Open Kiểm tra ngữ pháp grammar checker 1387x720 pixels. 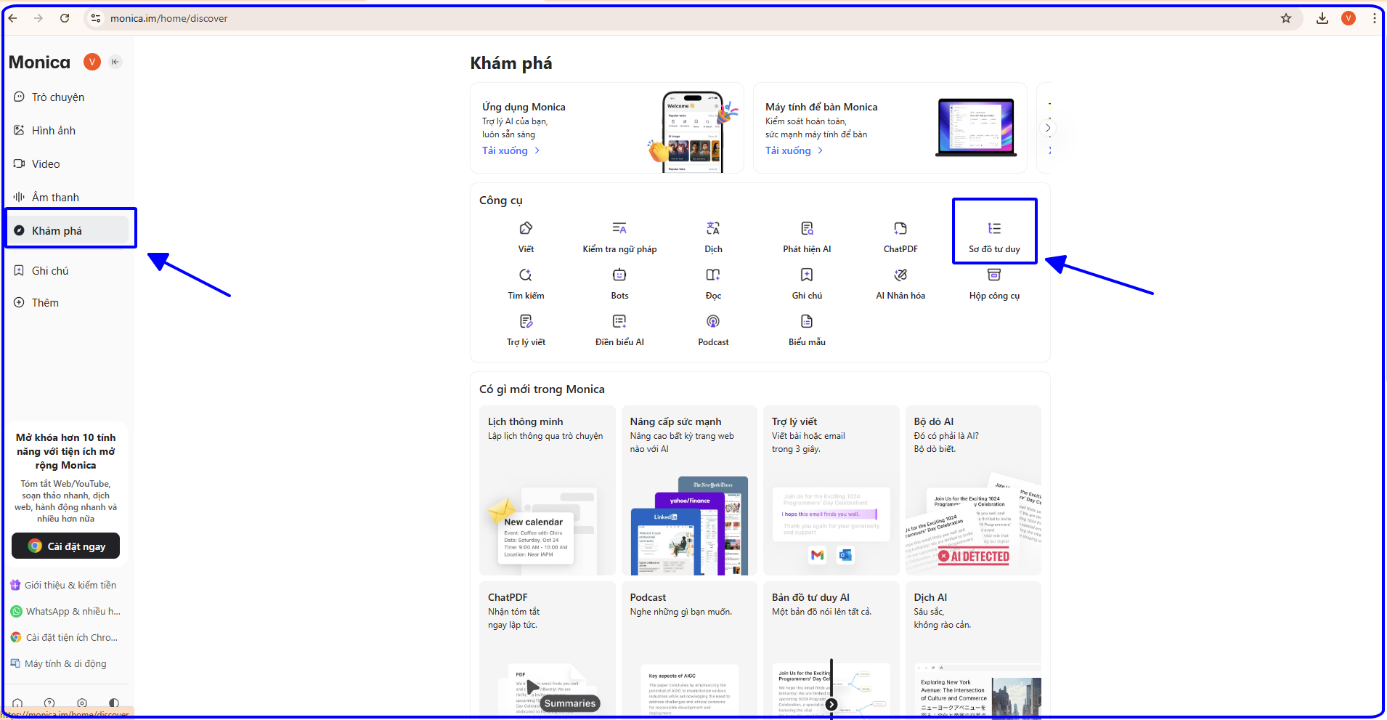coord(619,237)
